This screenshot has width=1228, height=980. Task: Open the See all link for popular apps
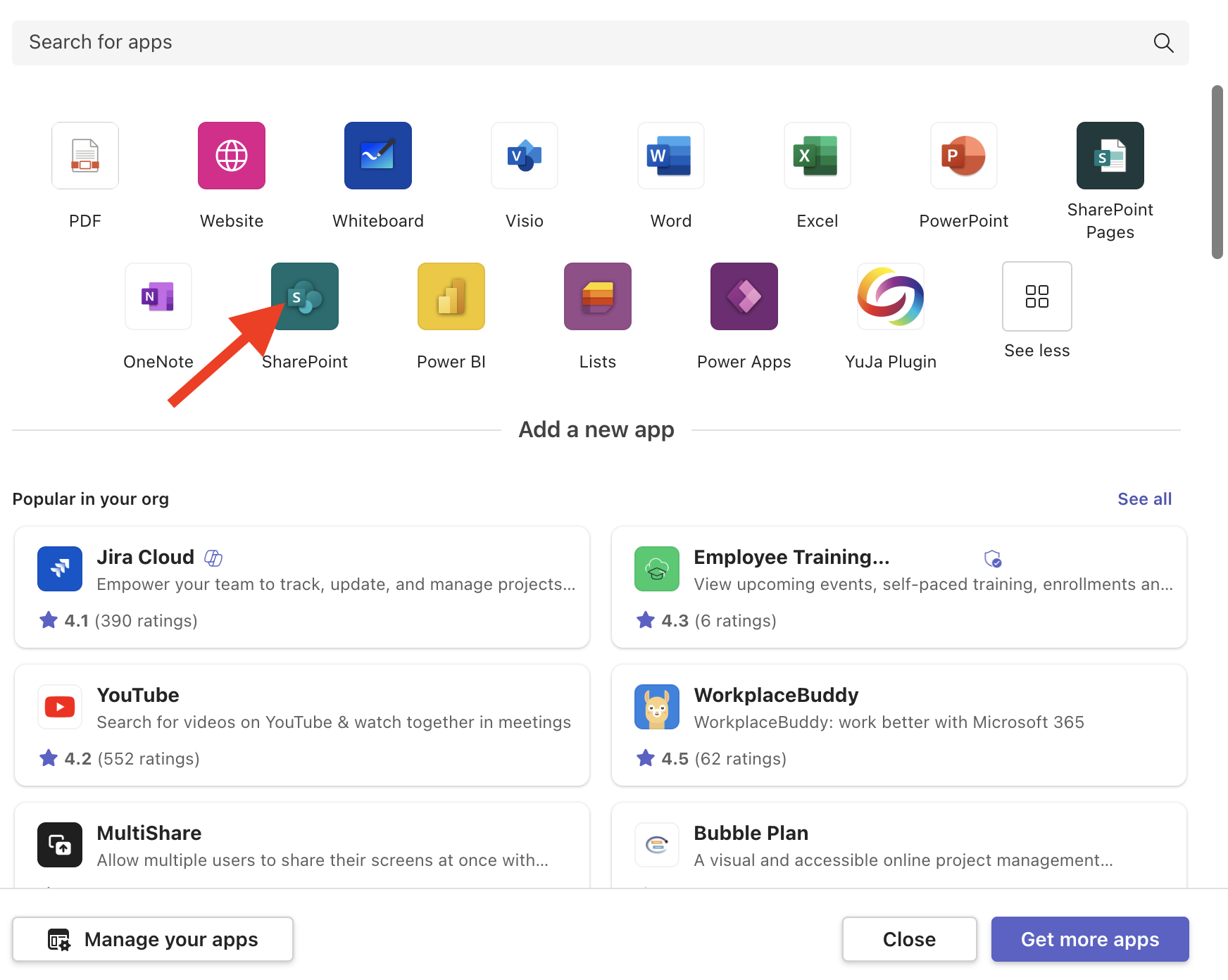tap(1144, 498)
